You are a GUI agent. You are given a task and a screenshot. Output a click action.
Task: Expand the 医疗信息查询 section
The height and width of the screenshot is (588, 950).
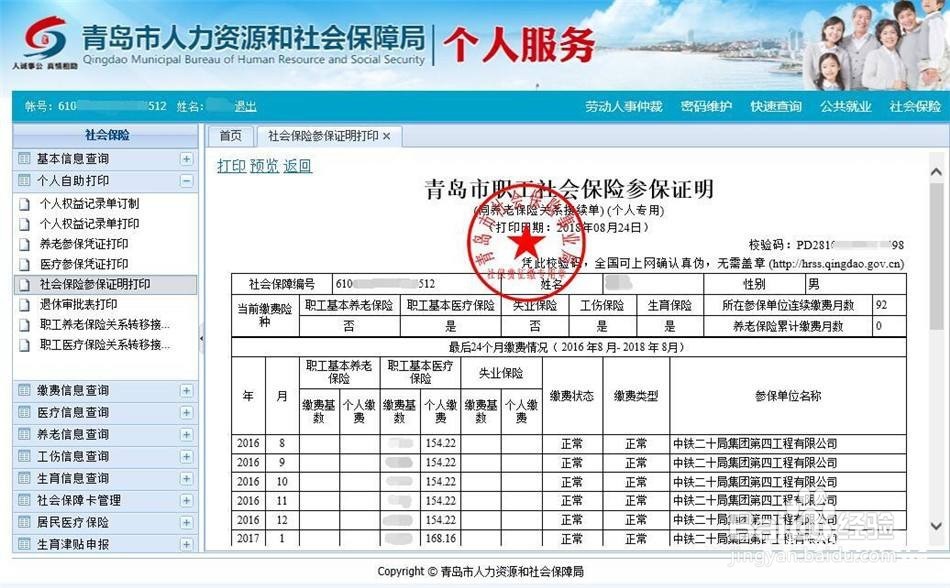point(187,412)
